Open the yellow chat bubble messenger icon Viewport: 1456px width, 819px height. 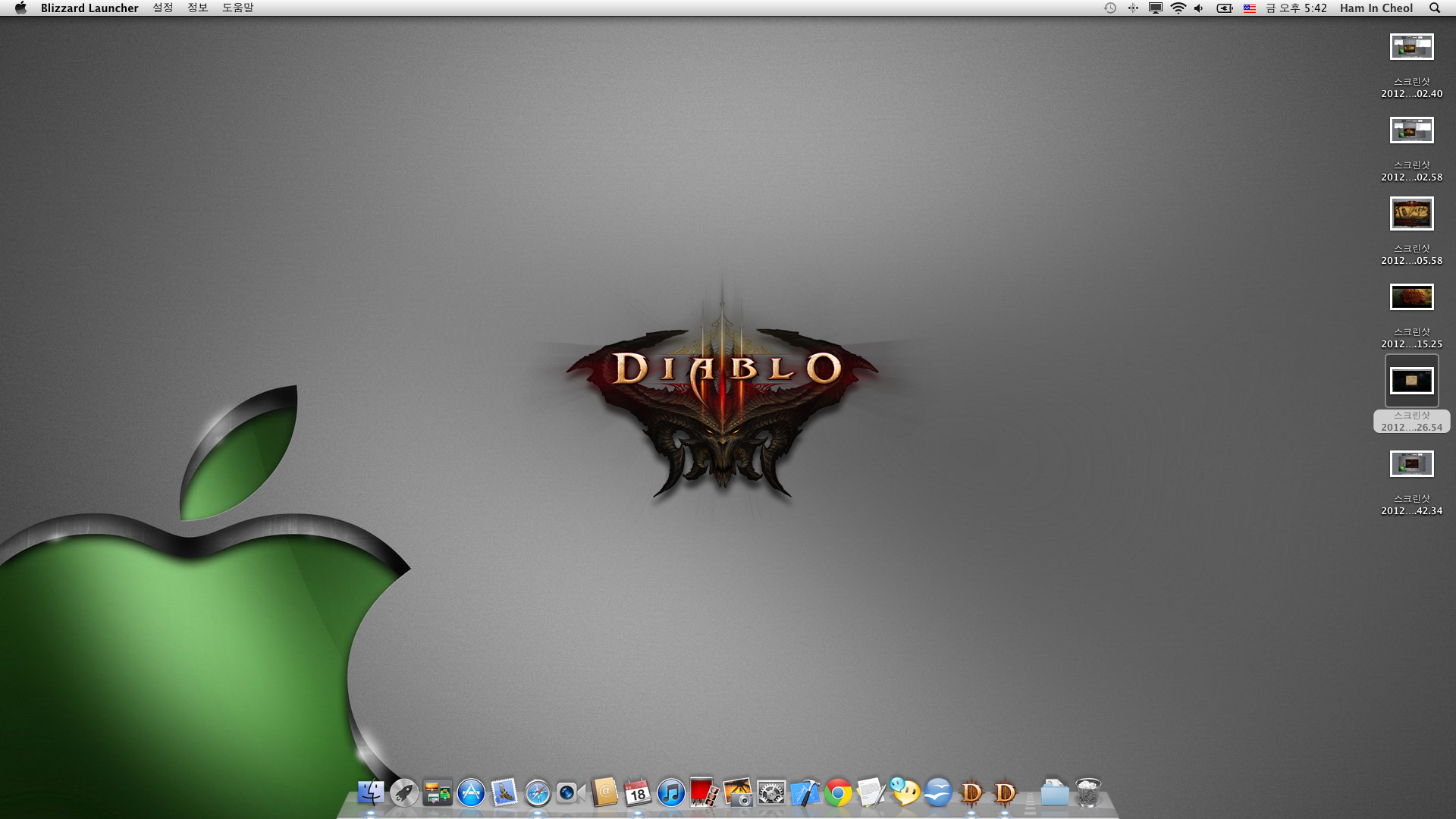pos(905,792)
